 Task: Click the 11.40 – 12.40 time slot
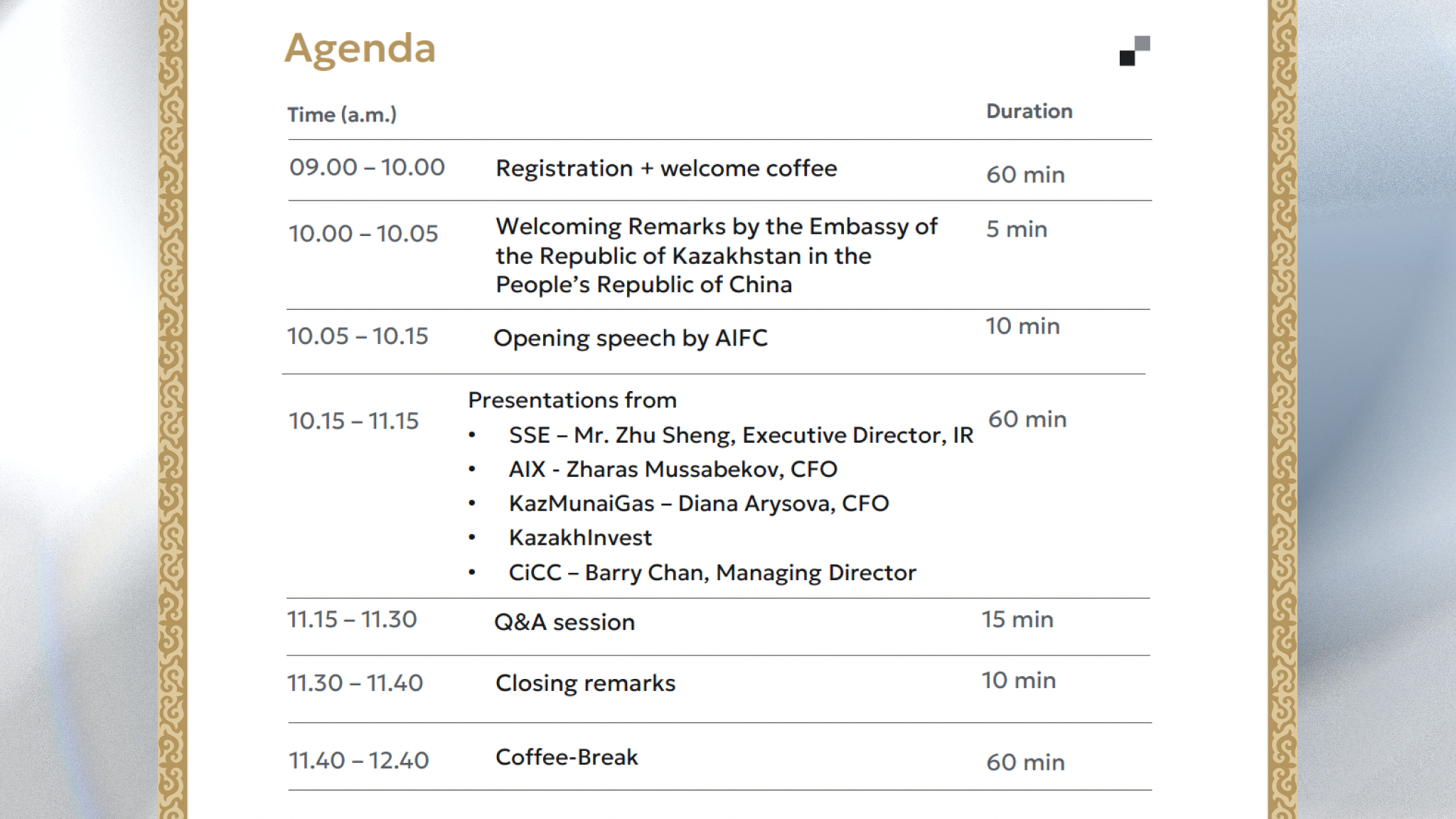pos(358,761)
